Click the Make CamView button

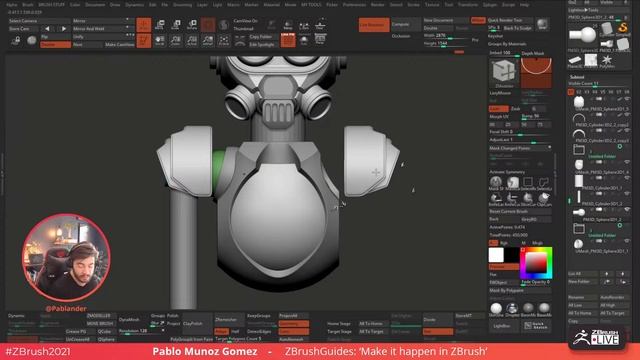coord(119,44)
